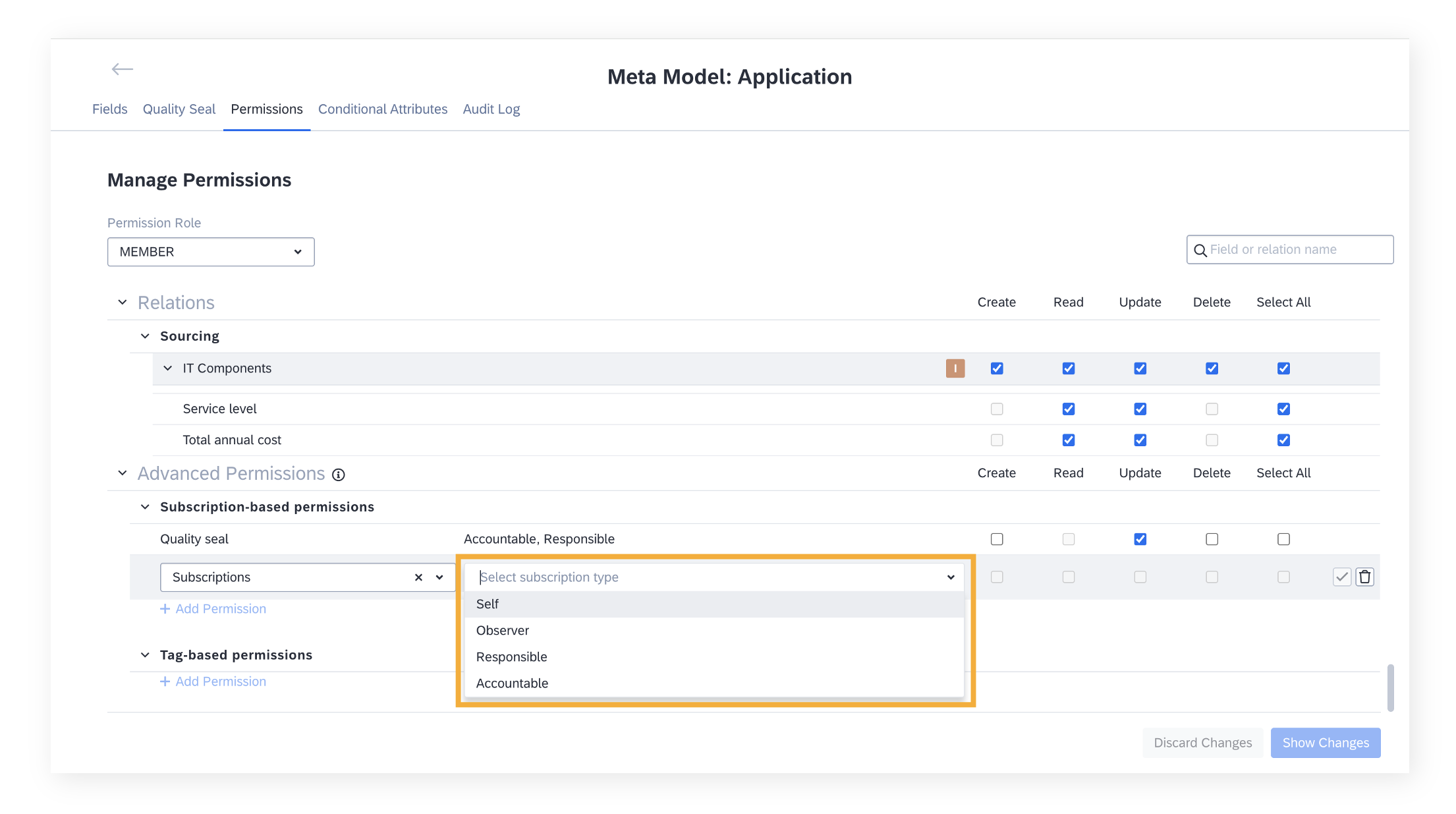The width and height of the screenshot is (1456, 814).
Task: Toggle Select All for Total annual cost
Action: 1284,440
